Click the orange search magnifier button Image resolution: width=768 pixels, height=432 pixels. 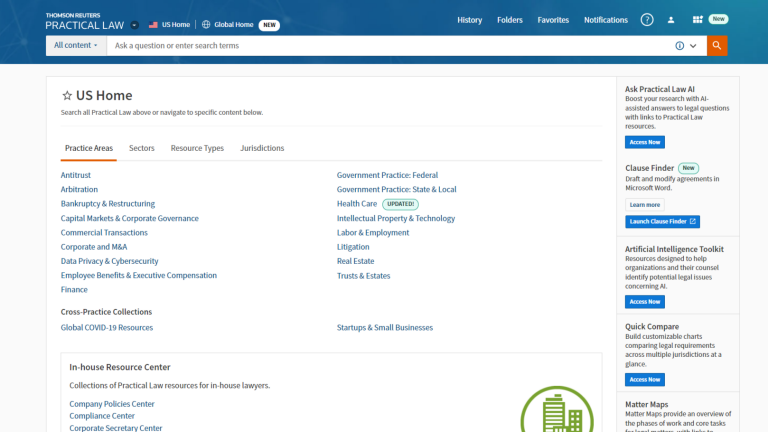click(717, 46)
